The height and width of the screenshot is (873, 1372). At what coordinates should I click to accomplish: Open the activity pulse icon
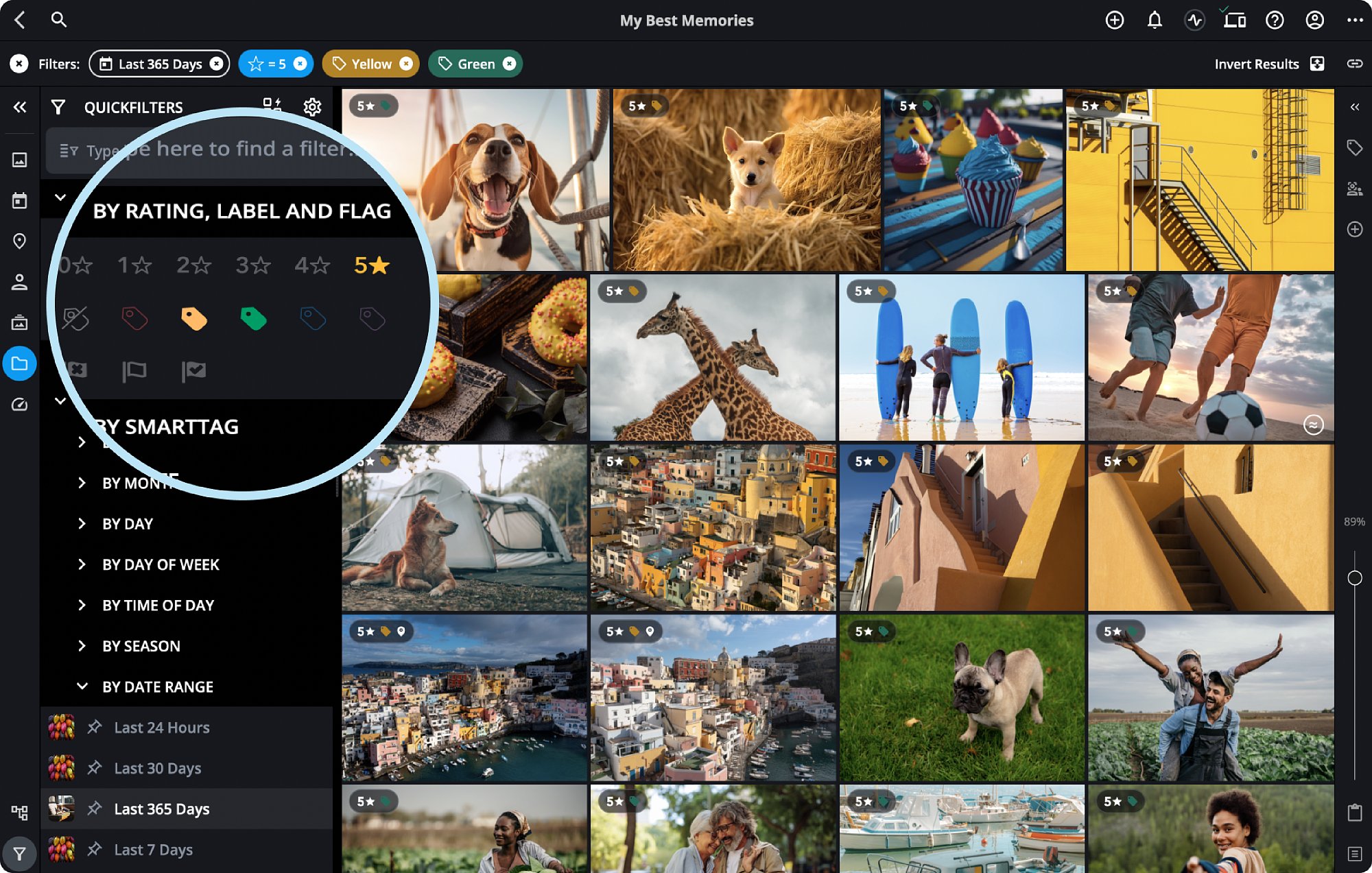coord(1194,20)
